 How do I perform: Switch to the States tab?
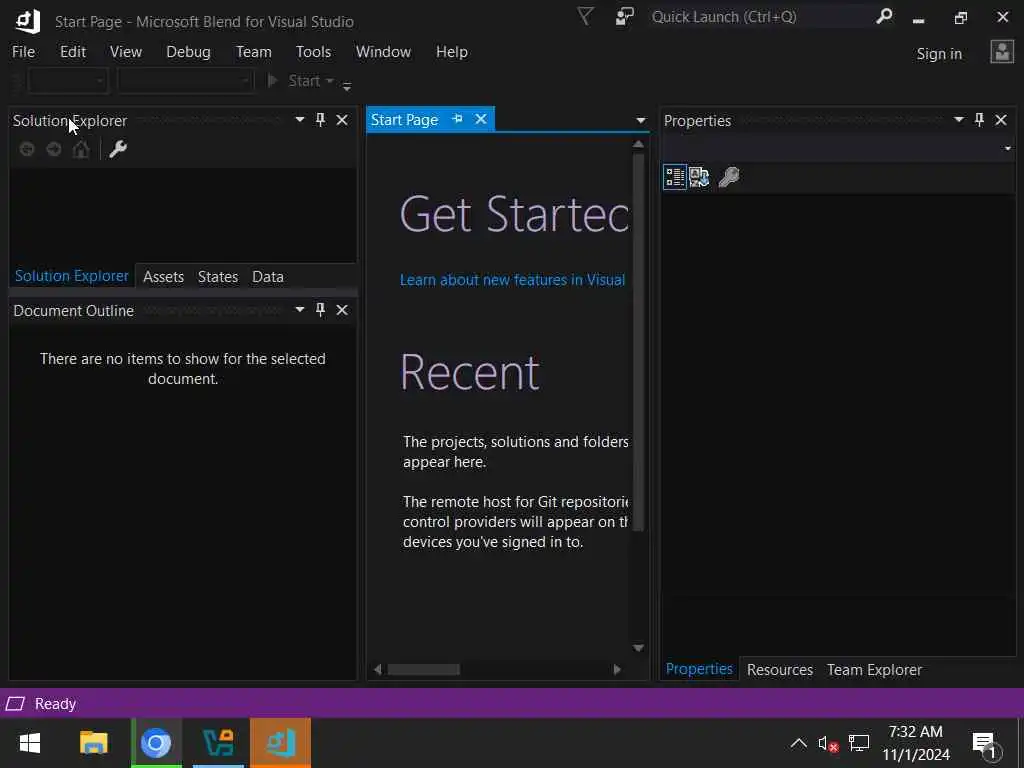(218, 277)
